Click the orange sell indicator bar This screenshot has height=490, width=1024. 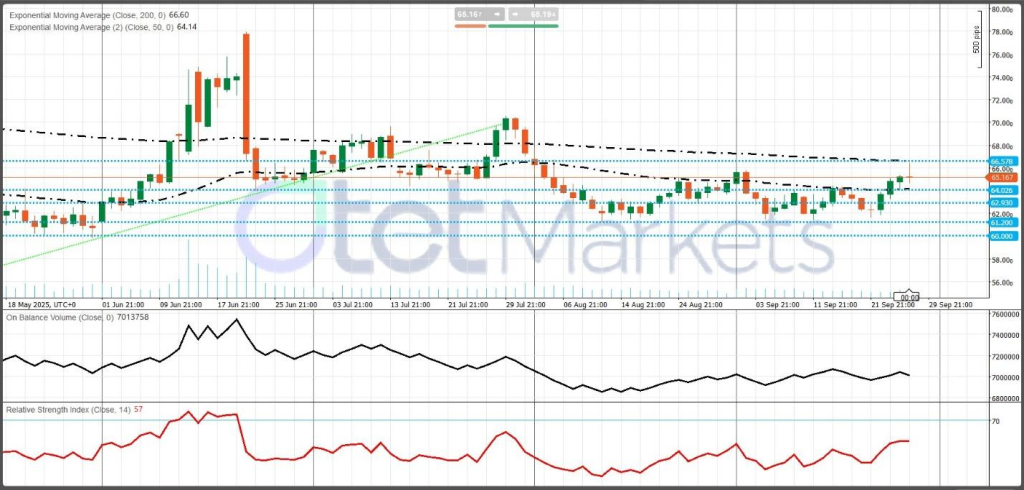pyautogui.click(x=469, y=27)
